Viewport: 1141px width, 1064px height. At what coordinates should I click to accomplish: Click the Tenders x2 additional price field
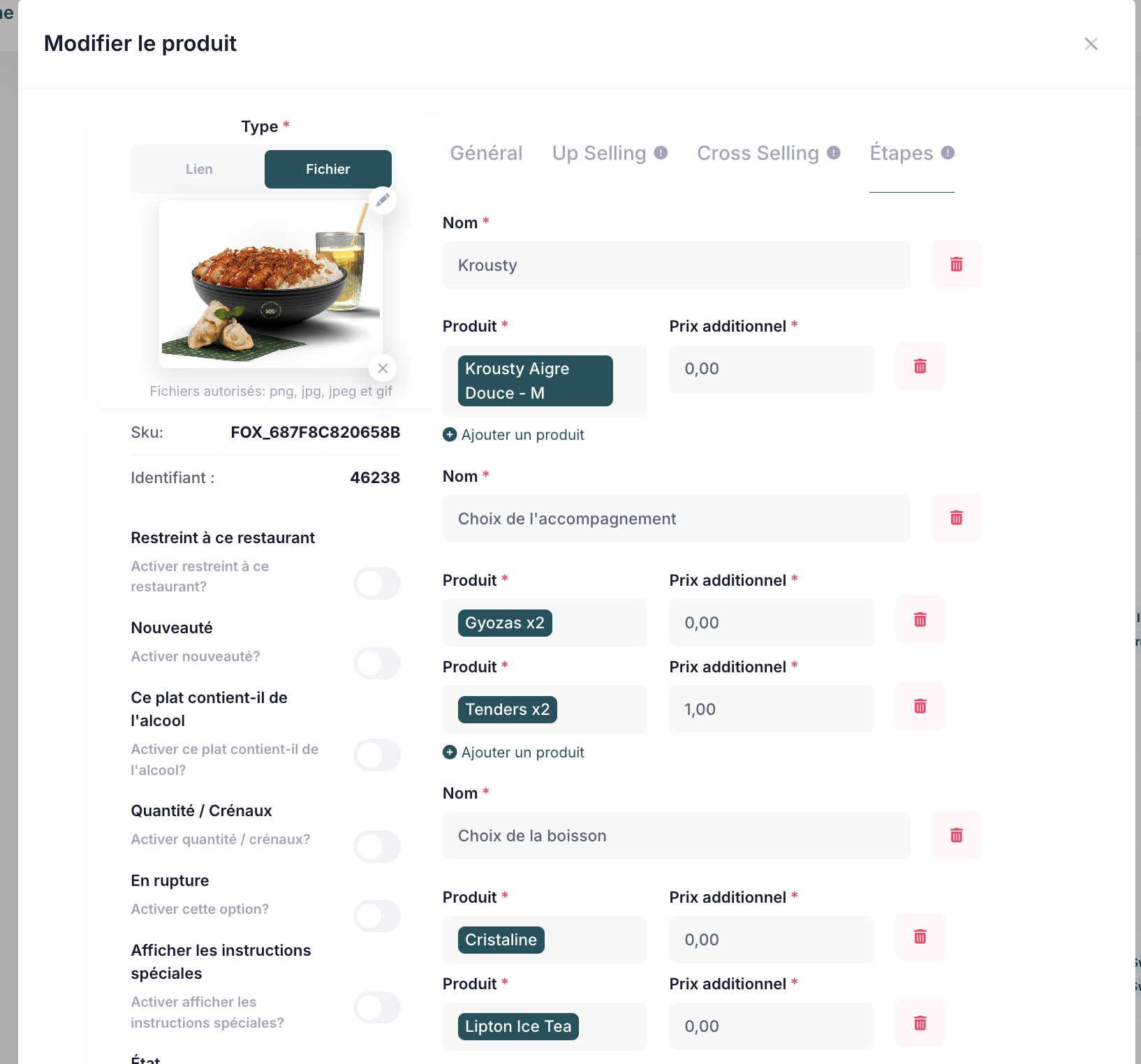pos(771,709)
